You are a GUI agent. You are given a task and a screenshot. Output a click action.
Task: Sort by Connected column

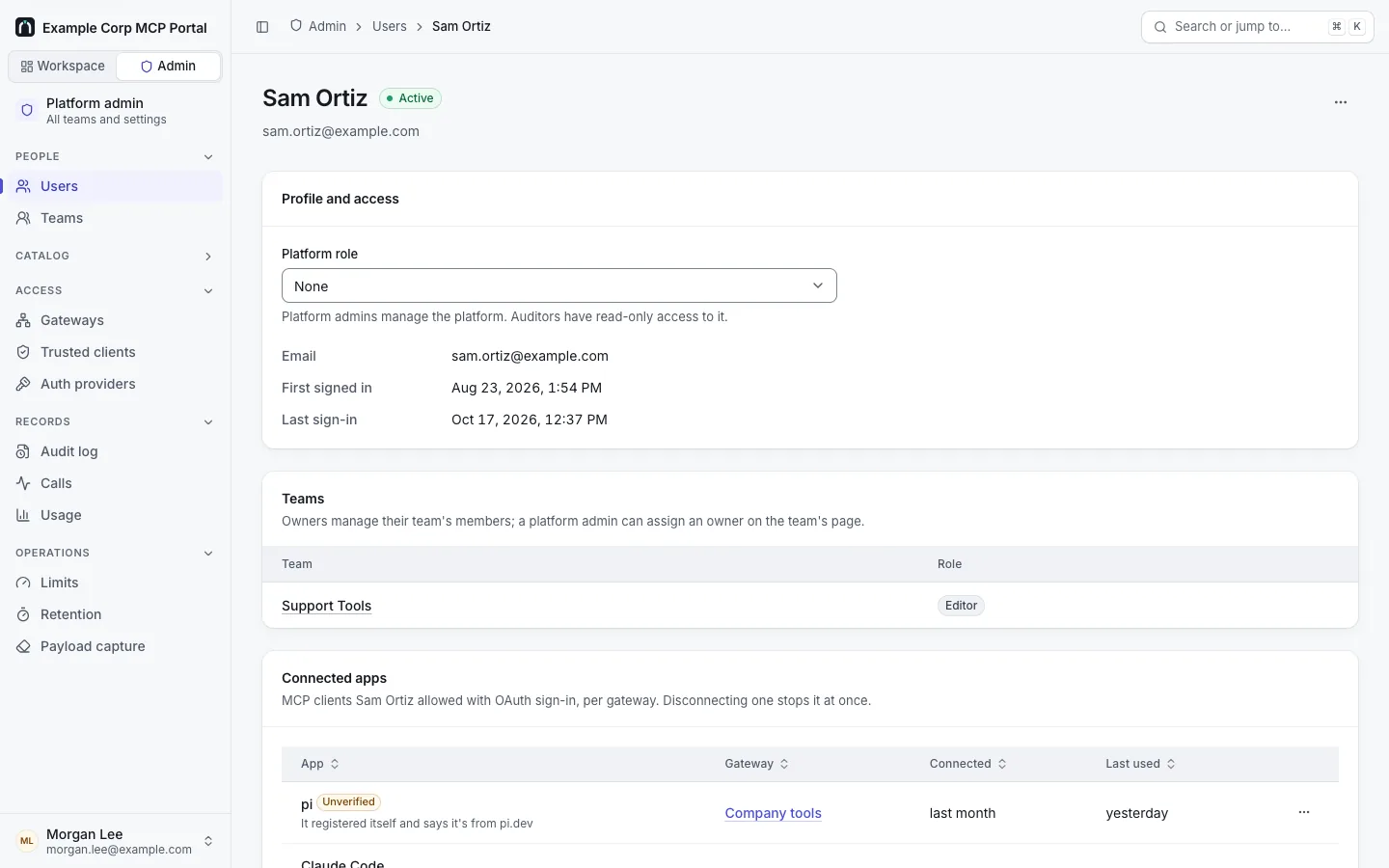point(968,764)
